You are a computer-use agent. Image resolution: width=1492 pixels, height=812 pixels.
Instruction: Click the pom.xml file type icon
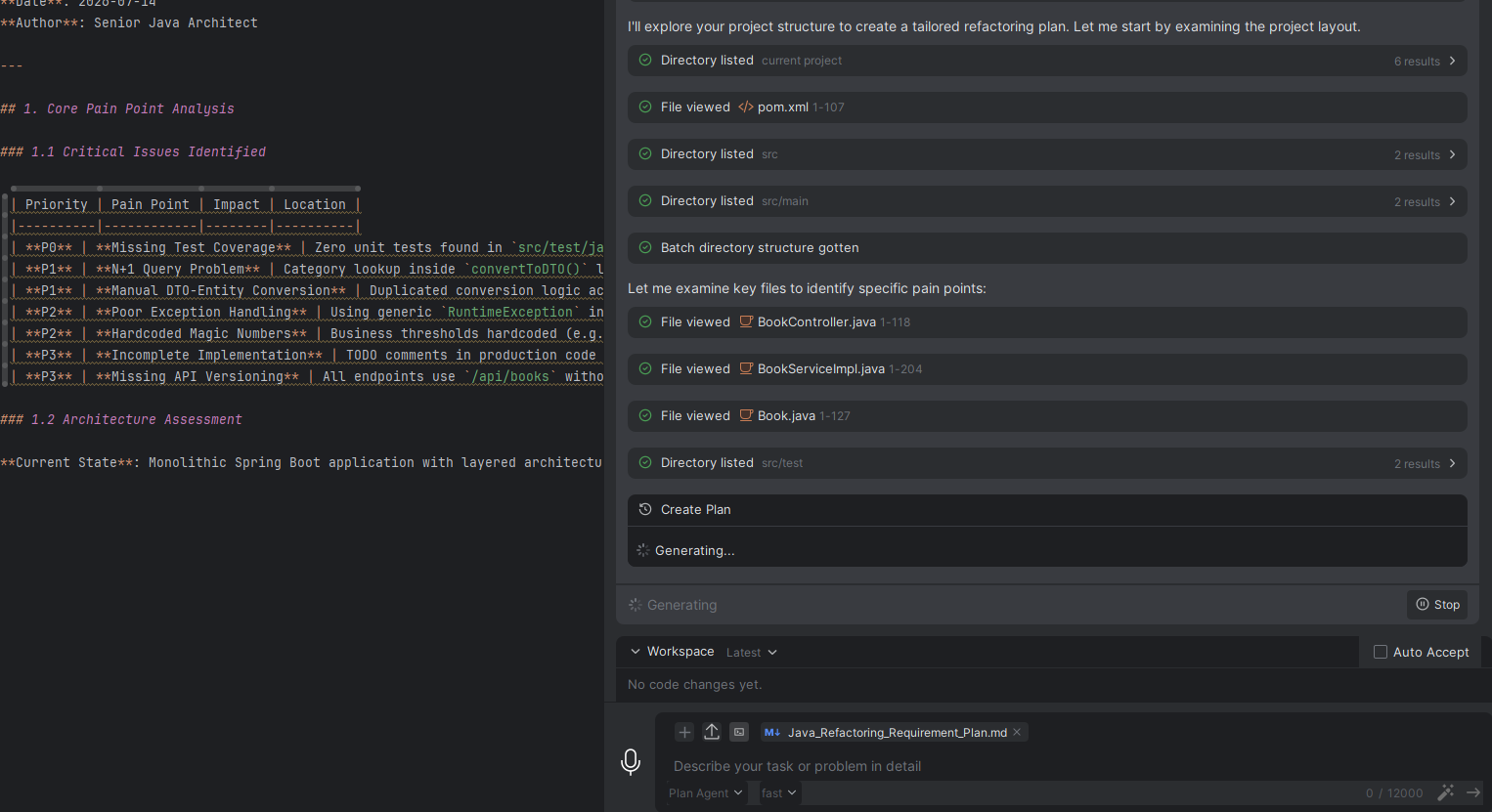[746, 107]
